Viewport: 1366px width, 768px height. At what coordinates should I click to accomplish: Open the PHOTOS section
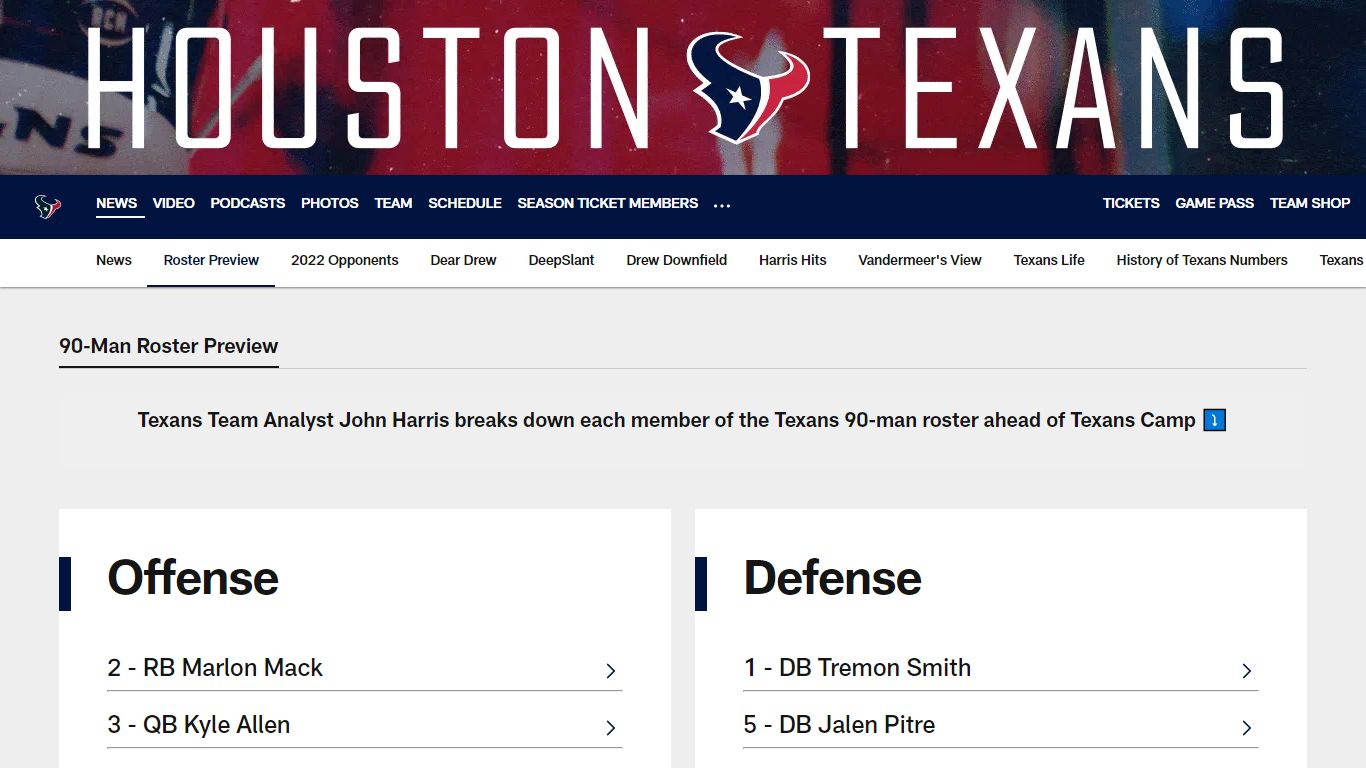click(330, 203)
